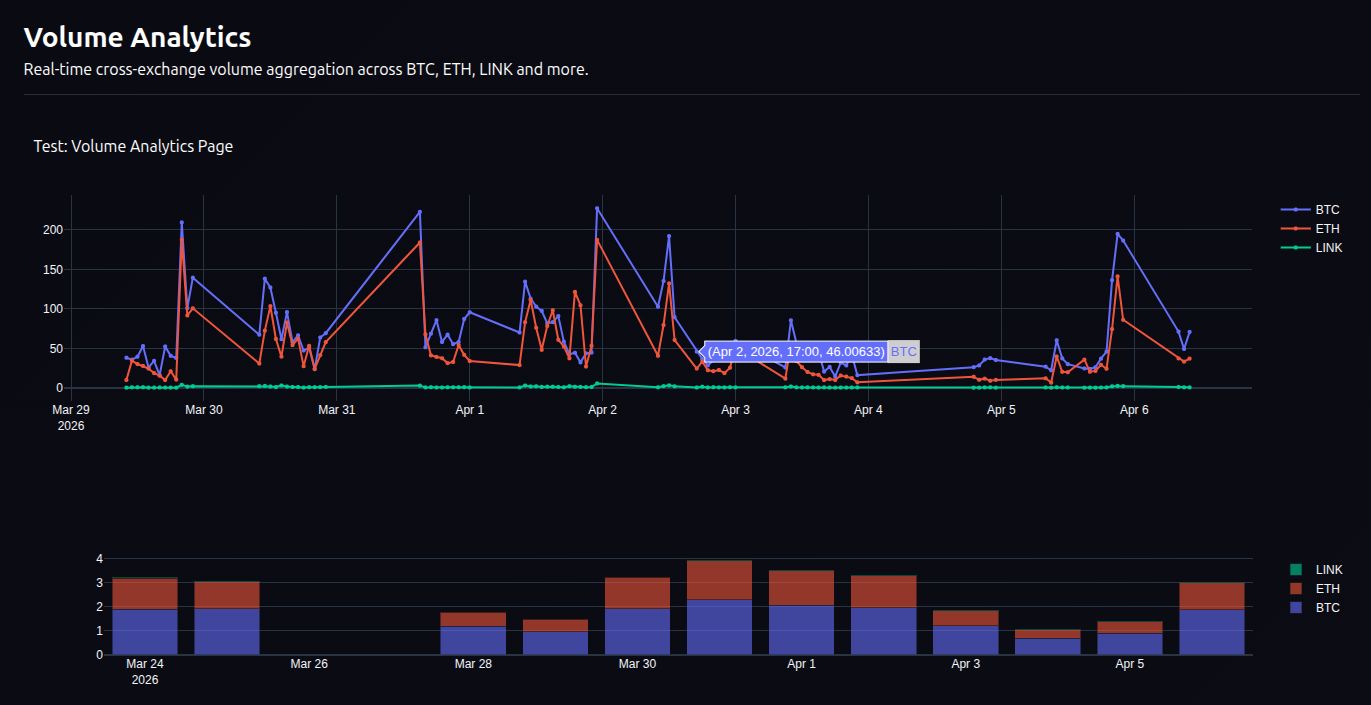Click the BTC legend marker on bar chart
Image resolution: width=1371 pixels, height=705 pixels.
coord(1296,607)
